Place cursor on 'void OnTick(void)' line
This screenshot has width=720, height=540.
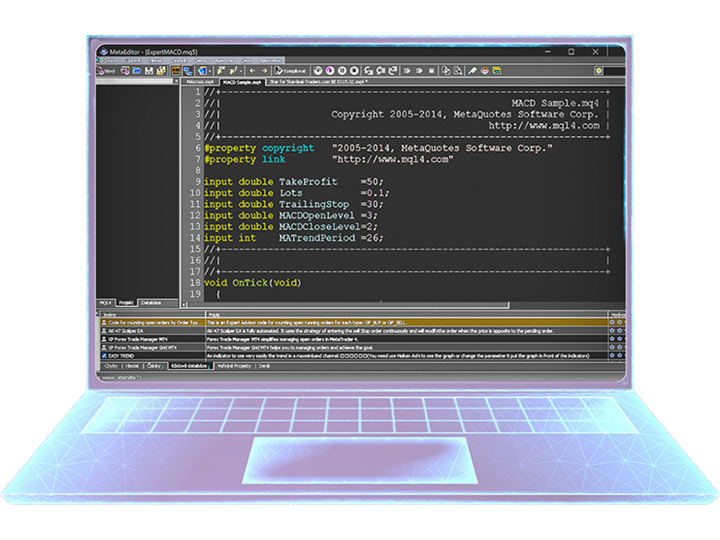click(253, 283)
